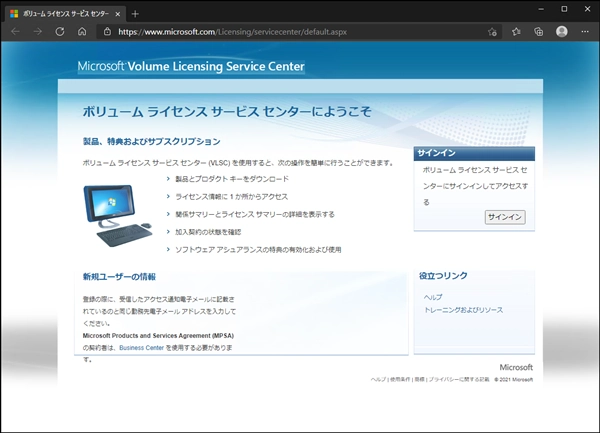Click the footer 商標 link
Screen dimensions: 600x433
pos(419,379)
